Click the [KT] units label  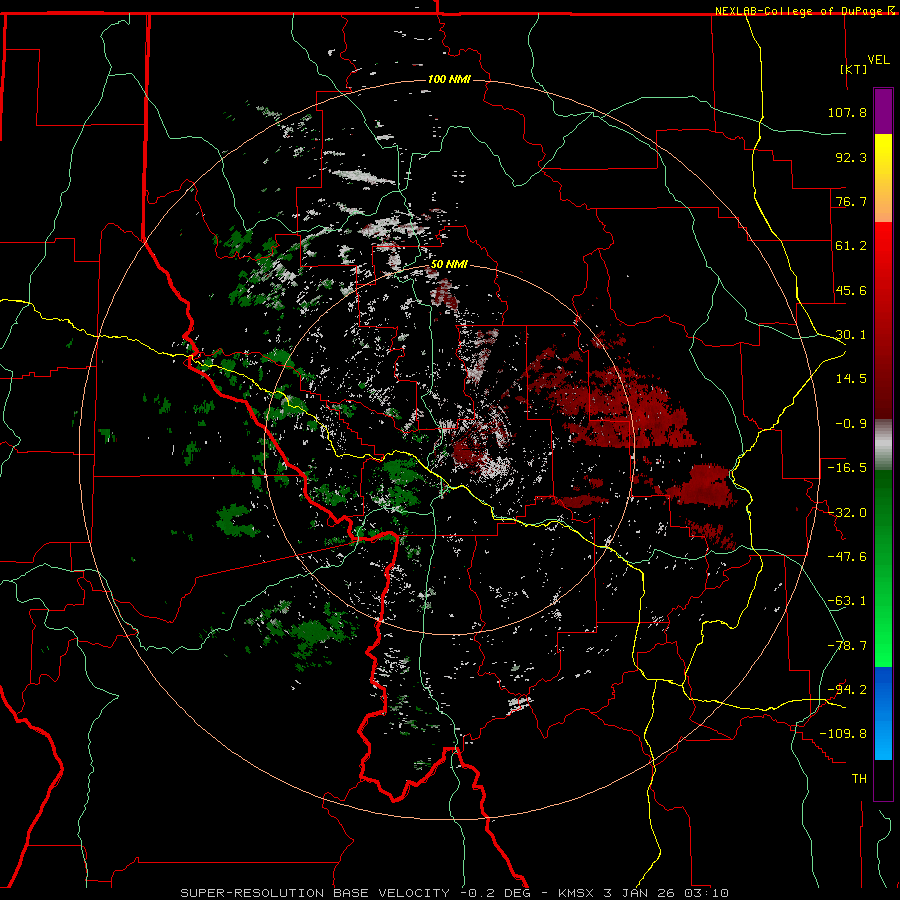coord(854,69)
